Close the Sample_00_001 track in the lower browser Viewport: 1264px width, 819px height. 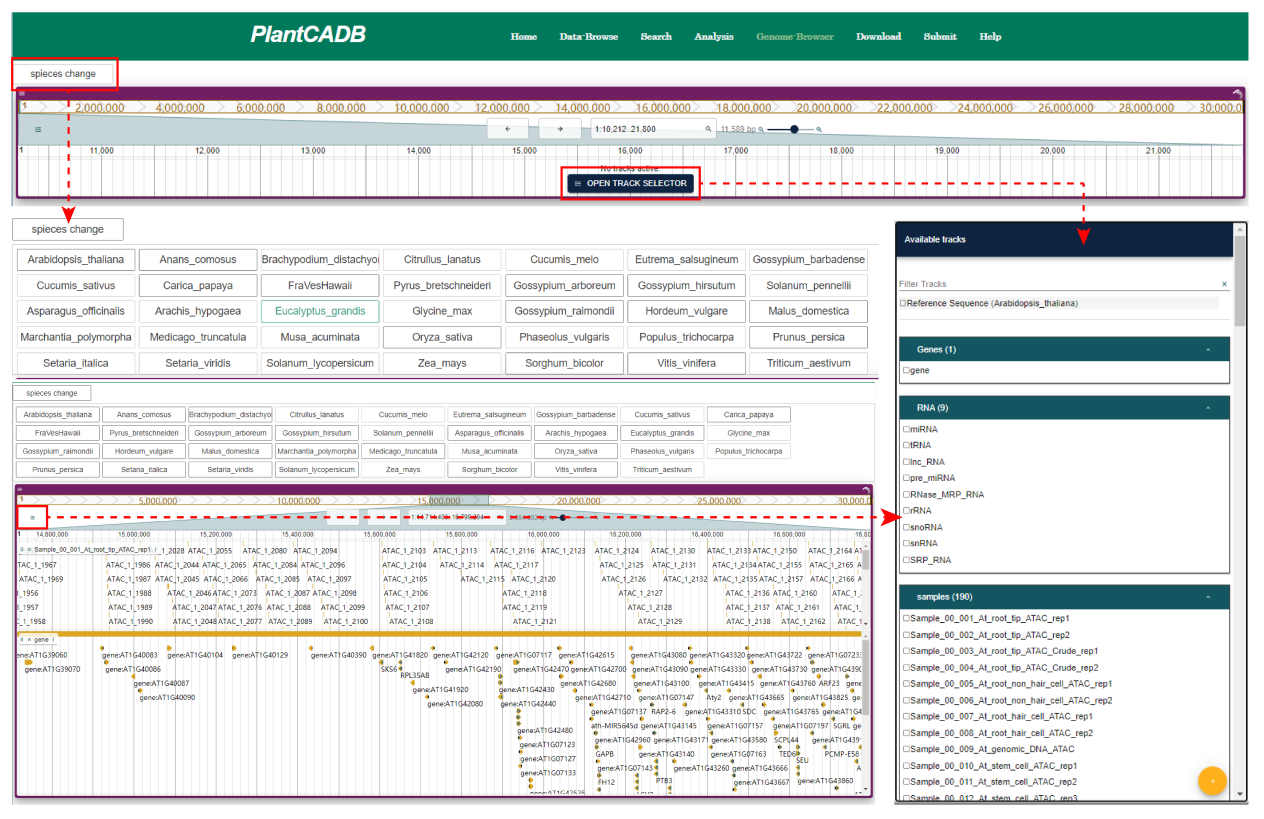[29, 550]
